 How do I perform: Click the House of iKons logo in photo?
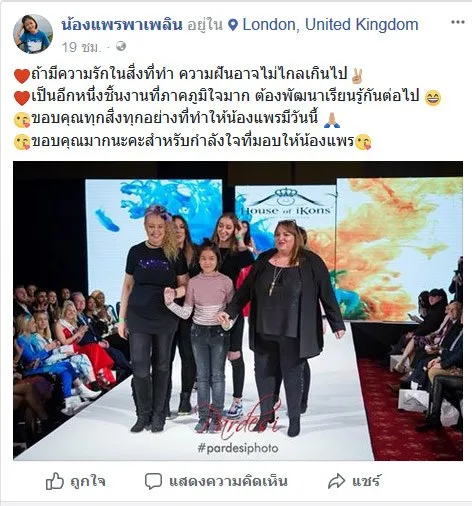[286, 202]
